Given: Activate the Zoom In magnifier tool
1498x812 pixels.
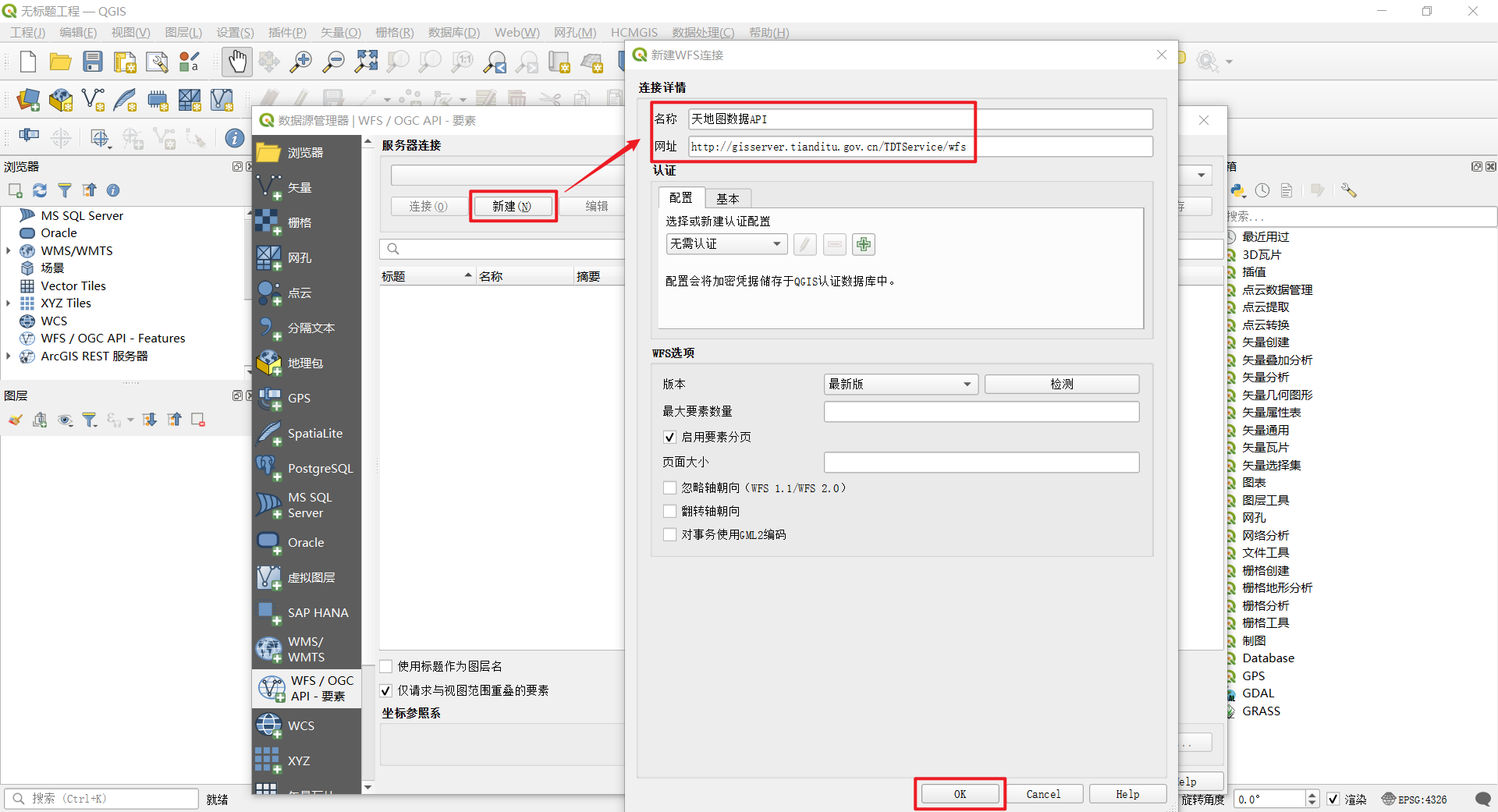Looking at the screenshot, I should 300,62.
